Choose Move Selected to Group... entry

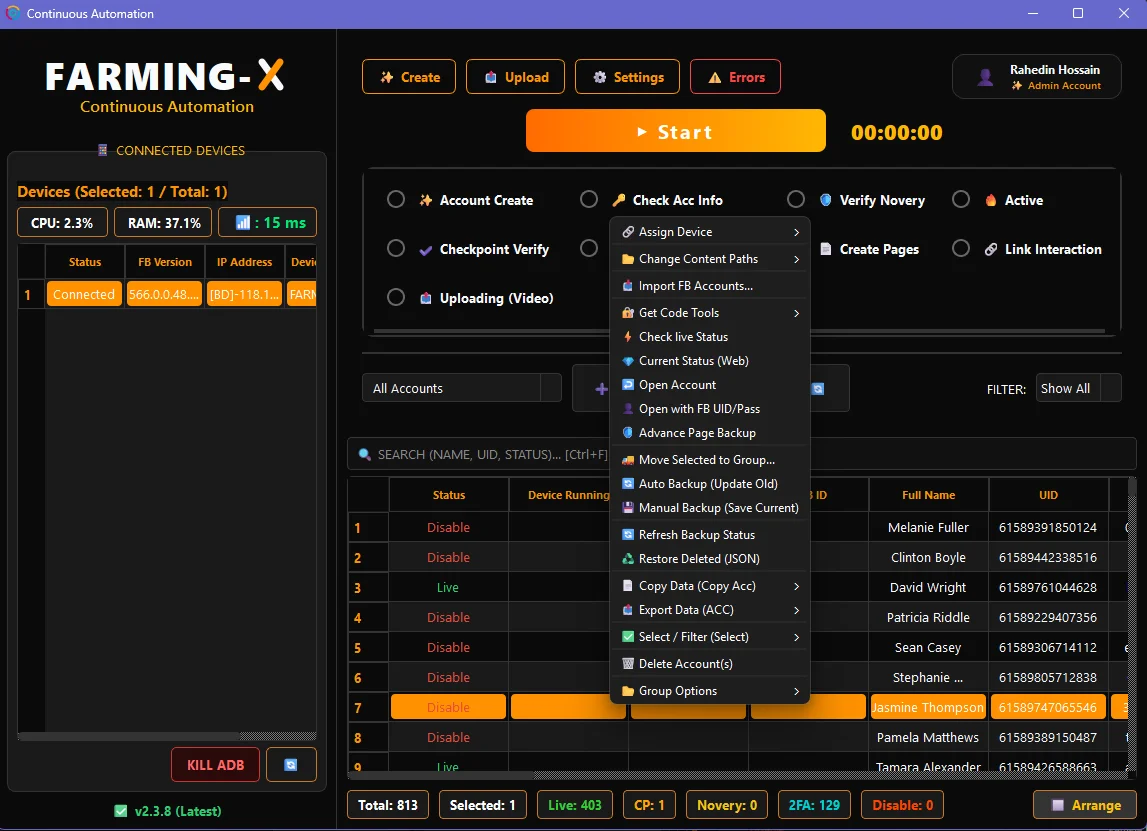click(x=710, y=459)
